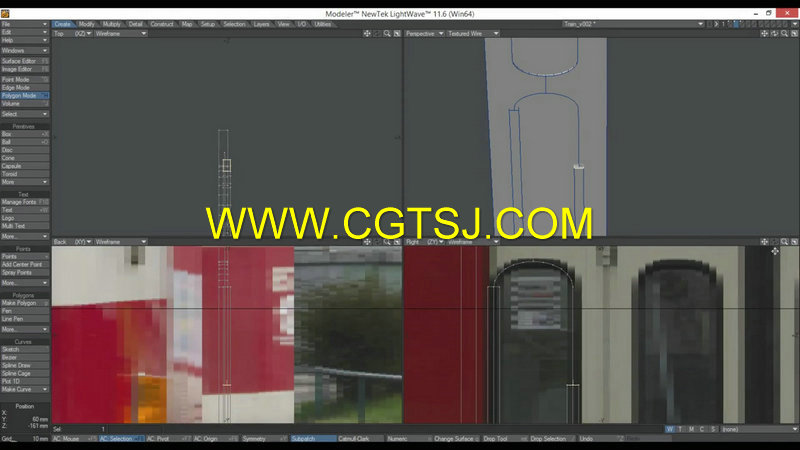The height and width of the screenshot is (450, 800).
Task: Switch to Point Mode
Action: pyautogui.click(x=24, y=80)
